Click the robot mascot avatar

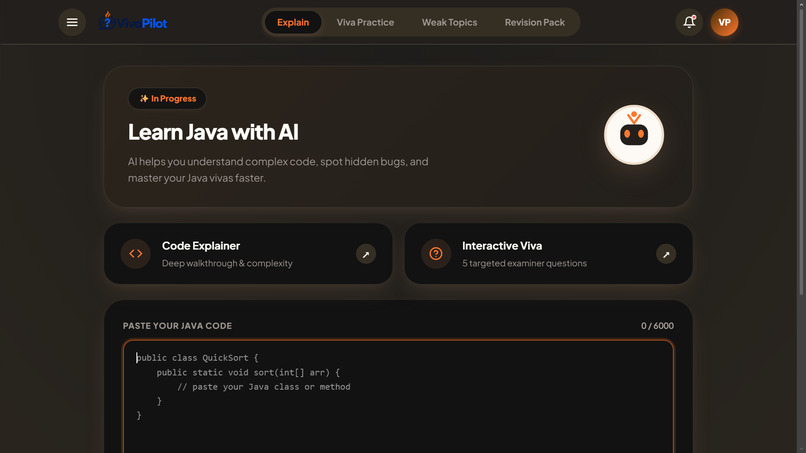pos(634,135)
